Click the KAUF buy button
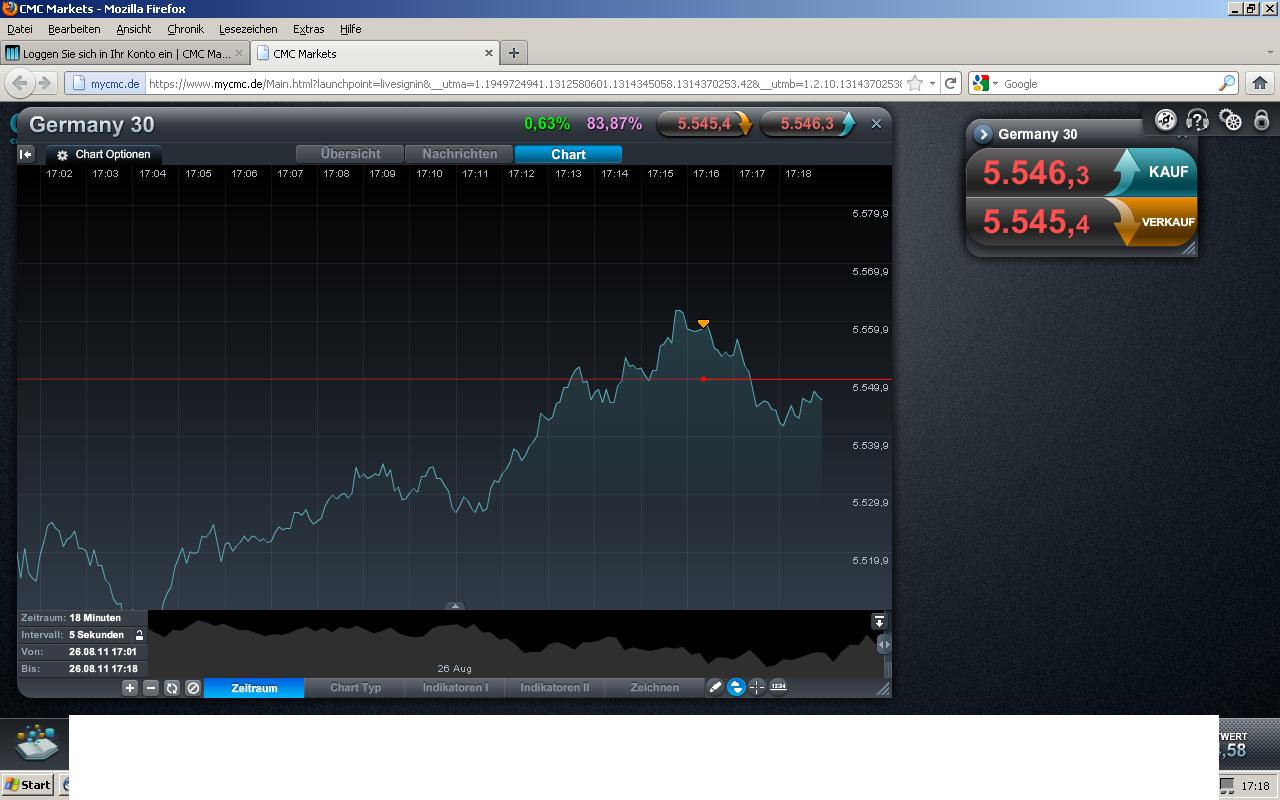The width and height of the screenshot is (1280, 800). 1152,172
